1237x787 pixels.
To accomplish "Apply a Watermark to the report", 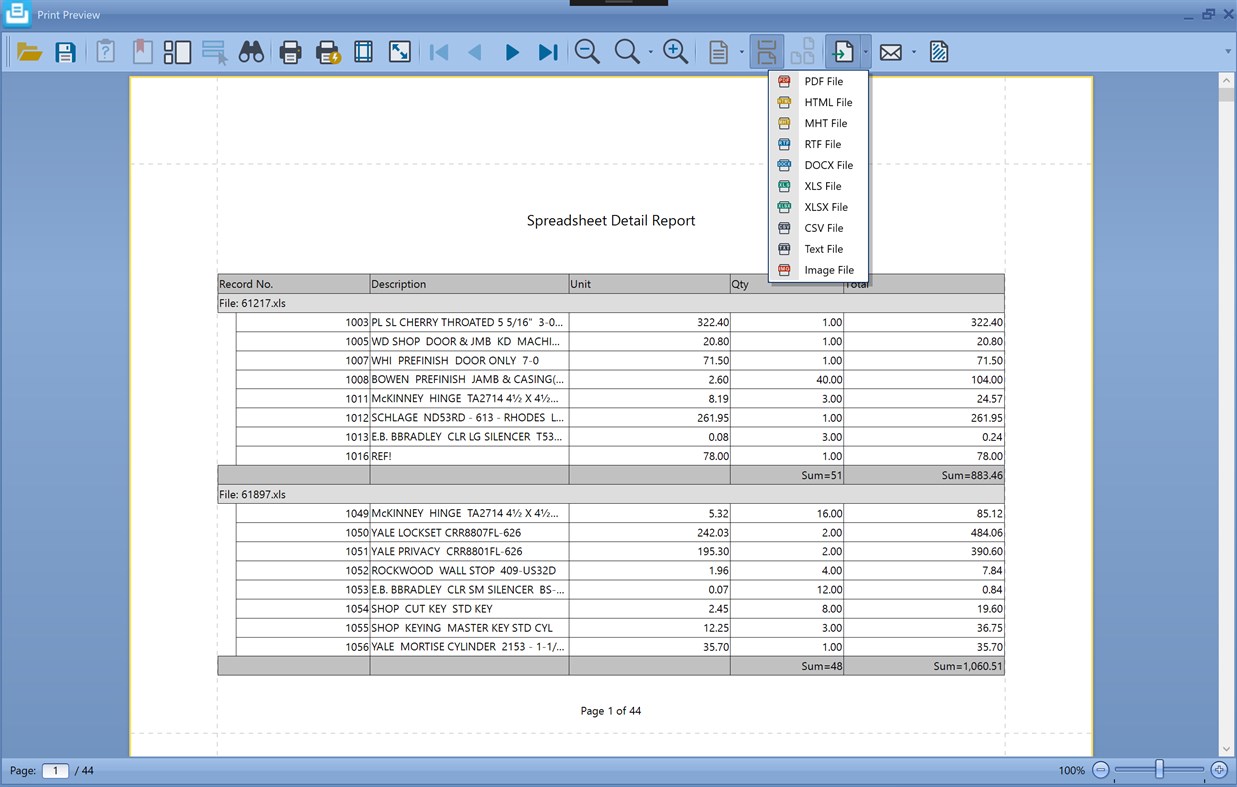I will [938, 51].
